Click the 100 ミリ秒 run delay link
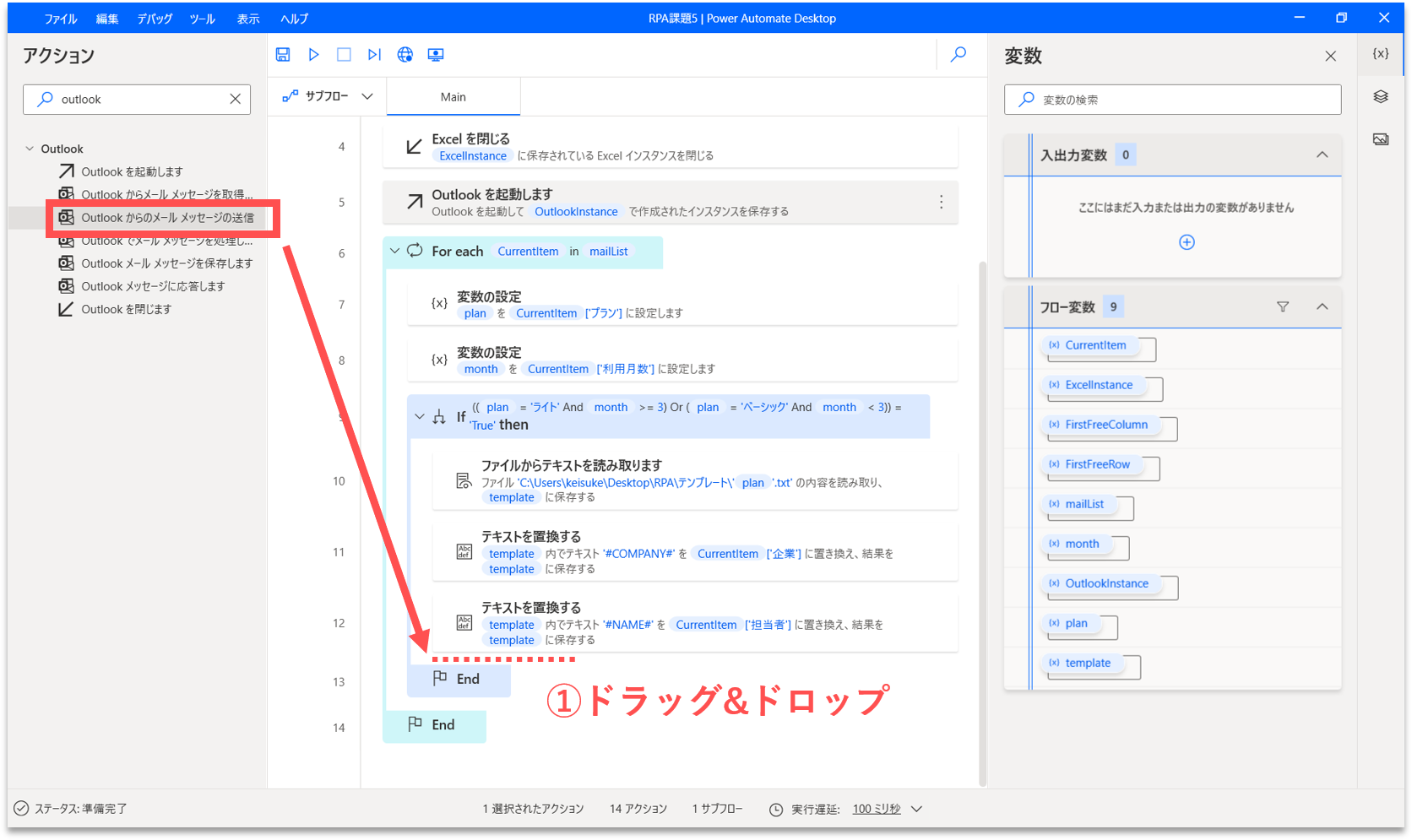This screenshot has width=1412, height=840. (877, 809)
